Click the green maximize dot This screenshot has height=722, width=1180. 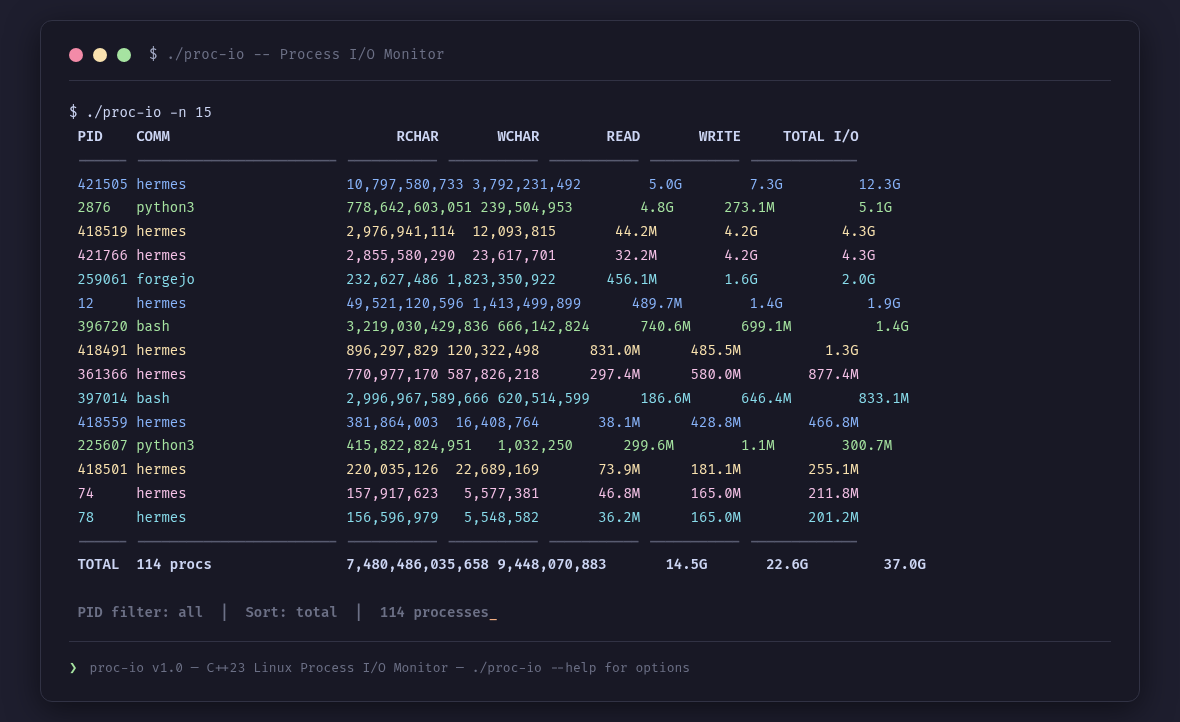coord(124,55)
